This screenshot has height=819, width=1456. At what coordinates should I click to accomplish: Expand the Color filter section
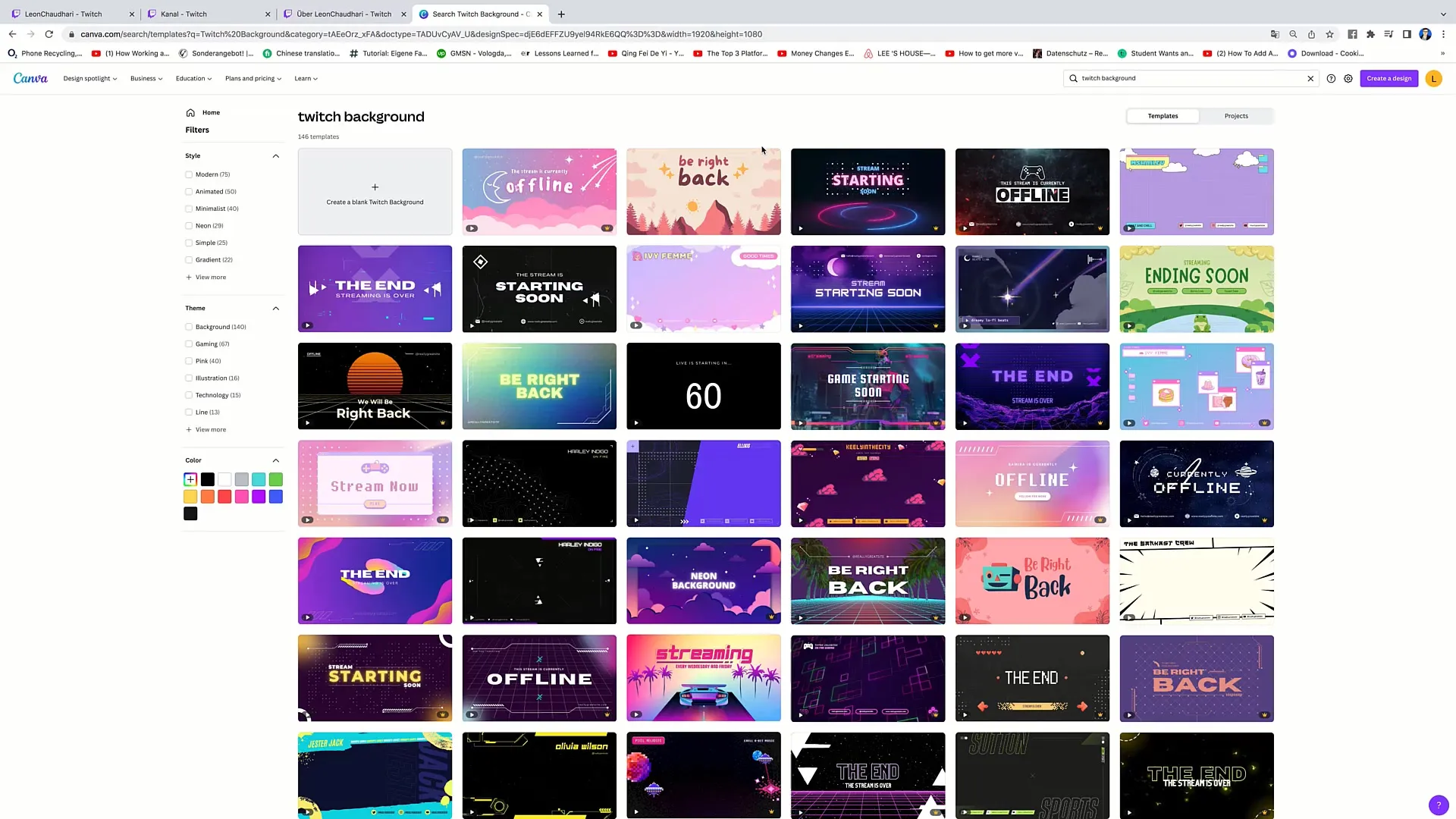276,460
